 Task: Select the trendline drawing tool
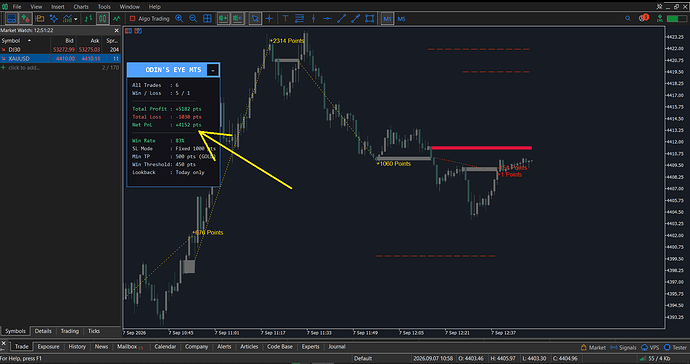(x=341, y=18)
